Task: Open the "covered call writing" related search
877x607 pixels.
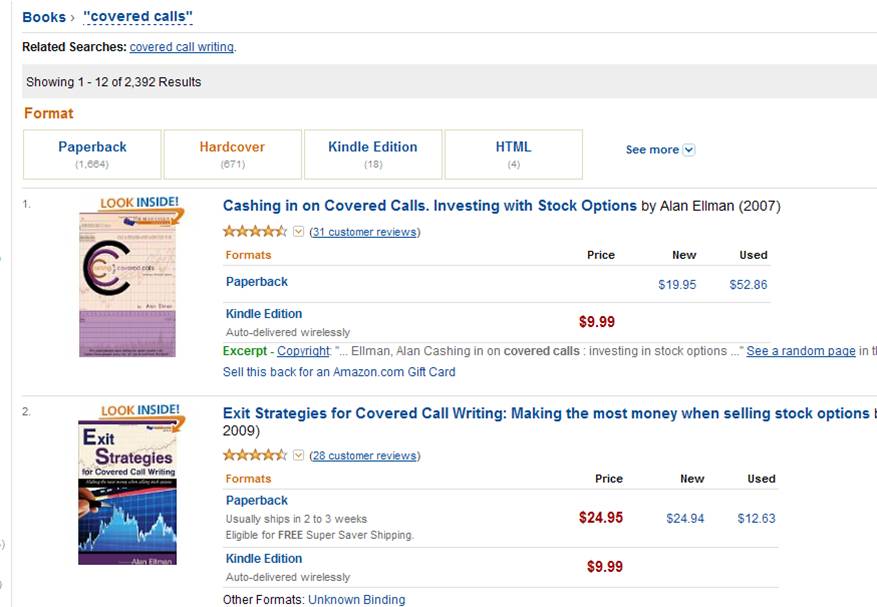Action: pos(181,46)
